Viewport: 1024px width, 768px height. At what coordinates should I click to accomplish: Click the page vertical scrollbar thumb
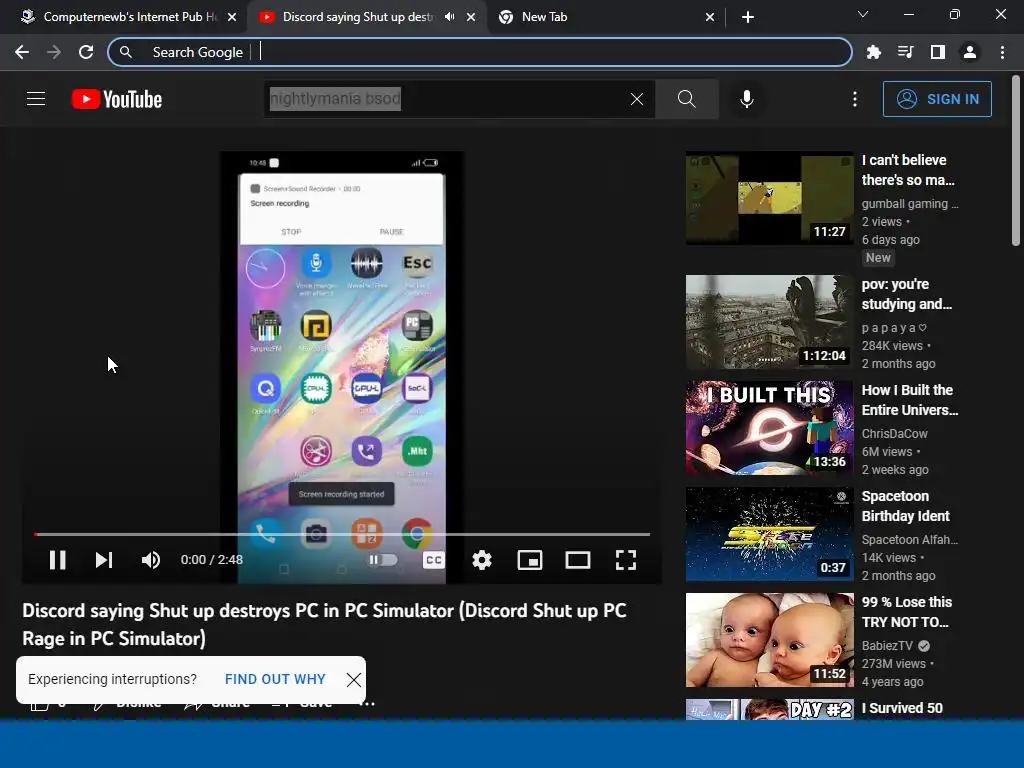tap(1016, 161)
